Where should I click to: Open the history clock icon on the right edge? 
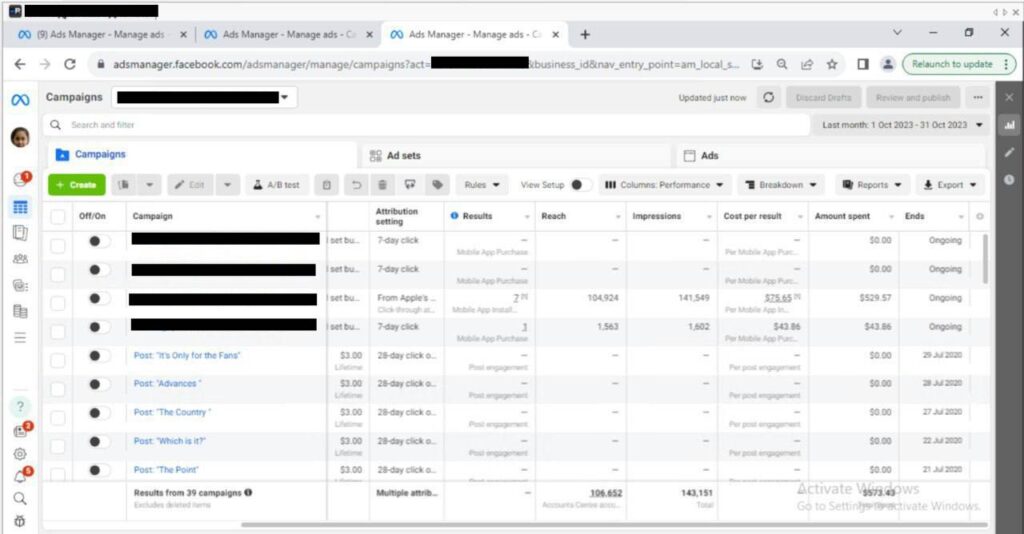click(x=1010, y=180)
